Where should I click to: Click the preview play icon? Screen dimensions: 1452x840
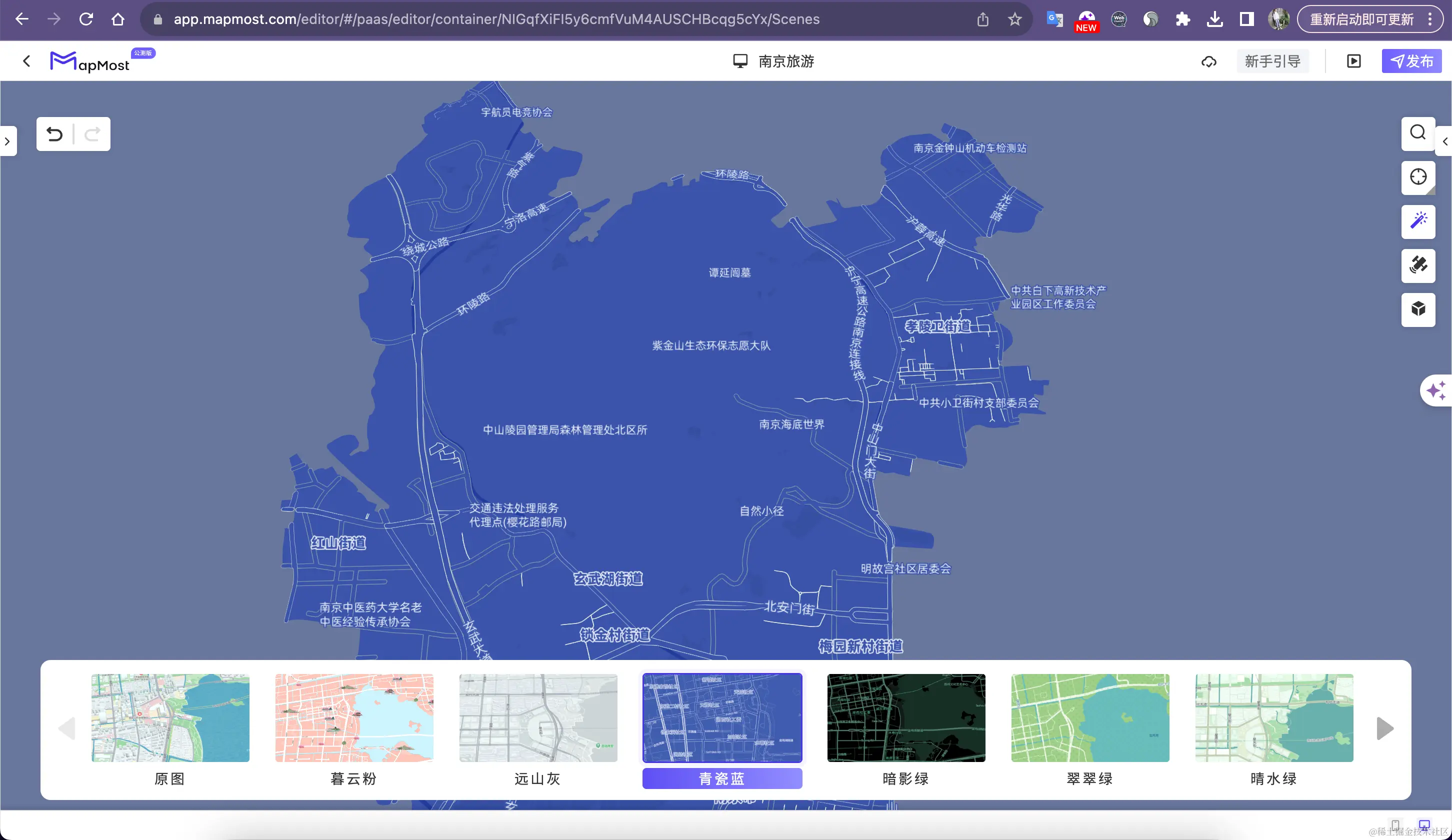[1354, 61]
